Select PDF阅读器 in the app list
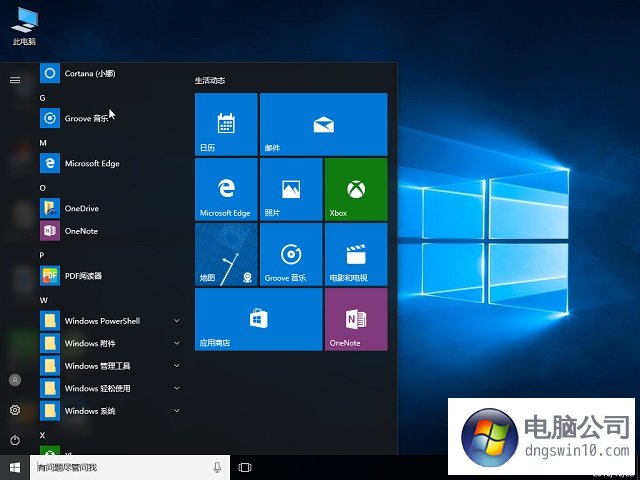This screenshot has height=480, width=640. coord(83,276)
